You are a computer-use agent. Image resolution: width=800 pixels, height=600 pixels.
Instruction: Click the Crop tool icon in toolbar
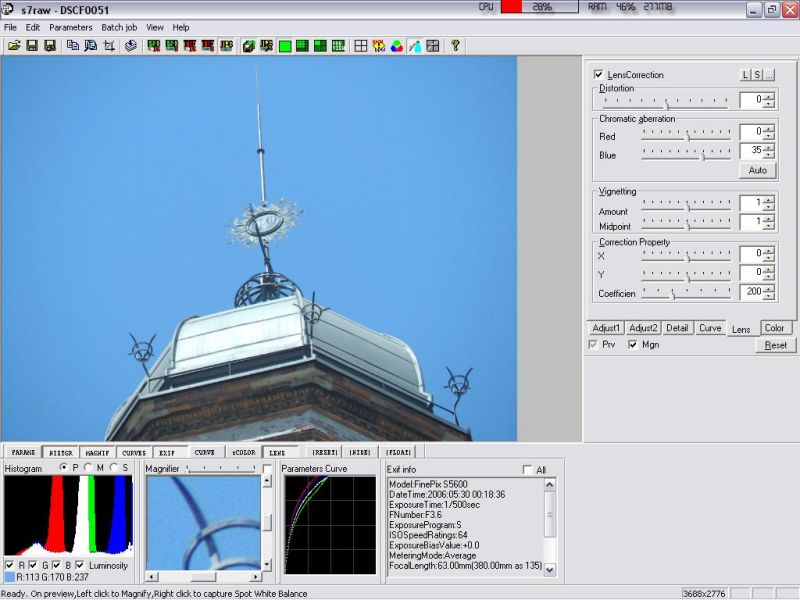[109, 46]
